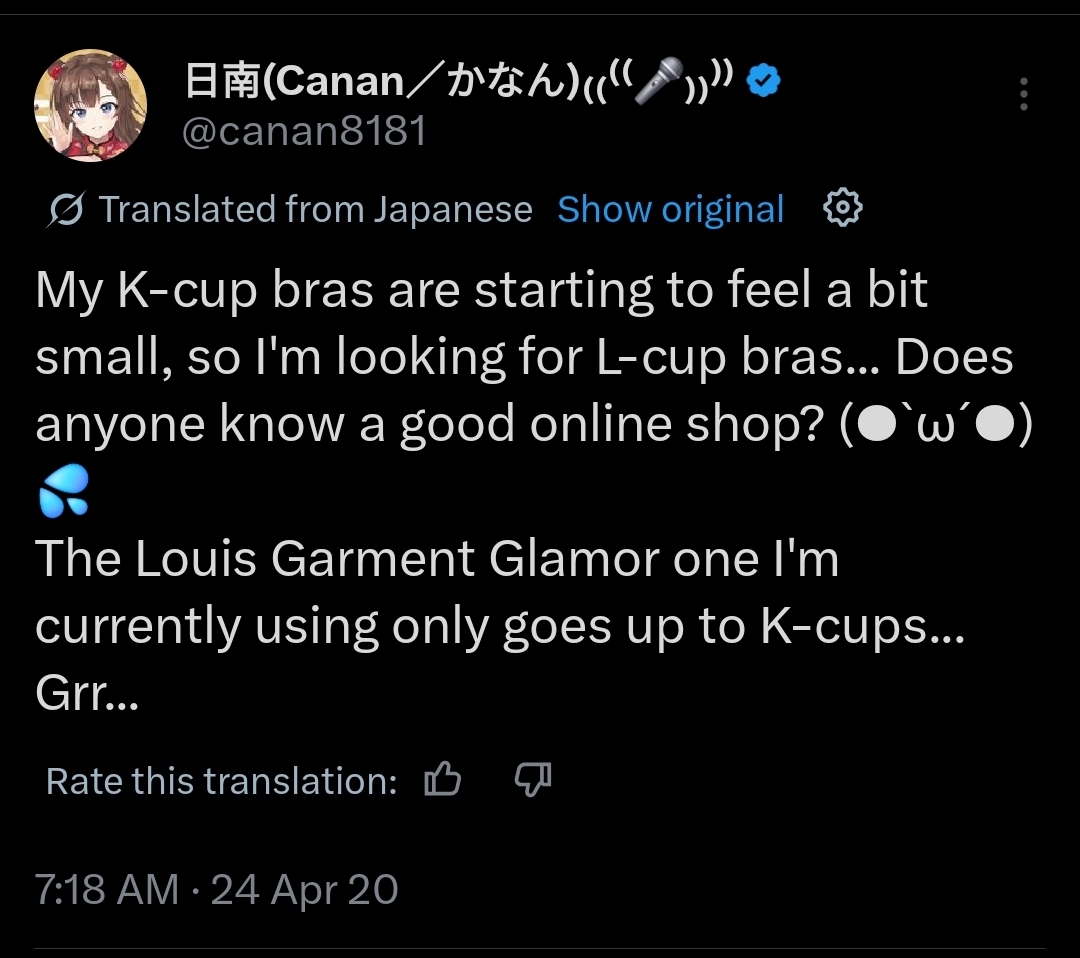
Task: Click the 7:18 AM timestamp
Action: click(107, 888)
